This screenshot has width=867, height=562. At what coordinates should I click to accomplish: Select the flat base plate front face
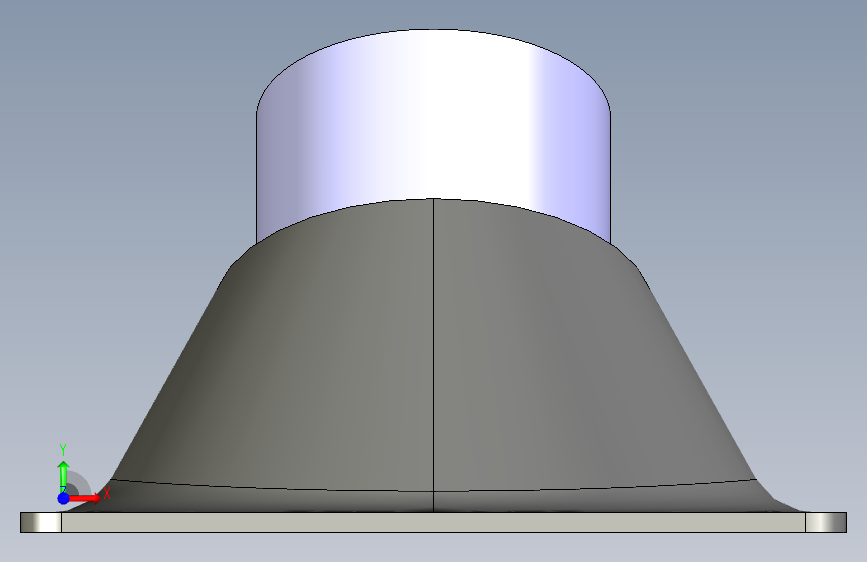coord(433,522)
